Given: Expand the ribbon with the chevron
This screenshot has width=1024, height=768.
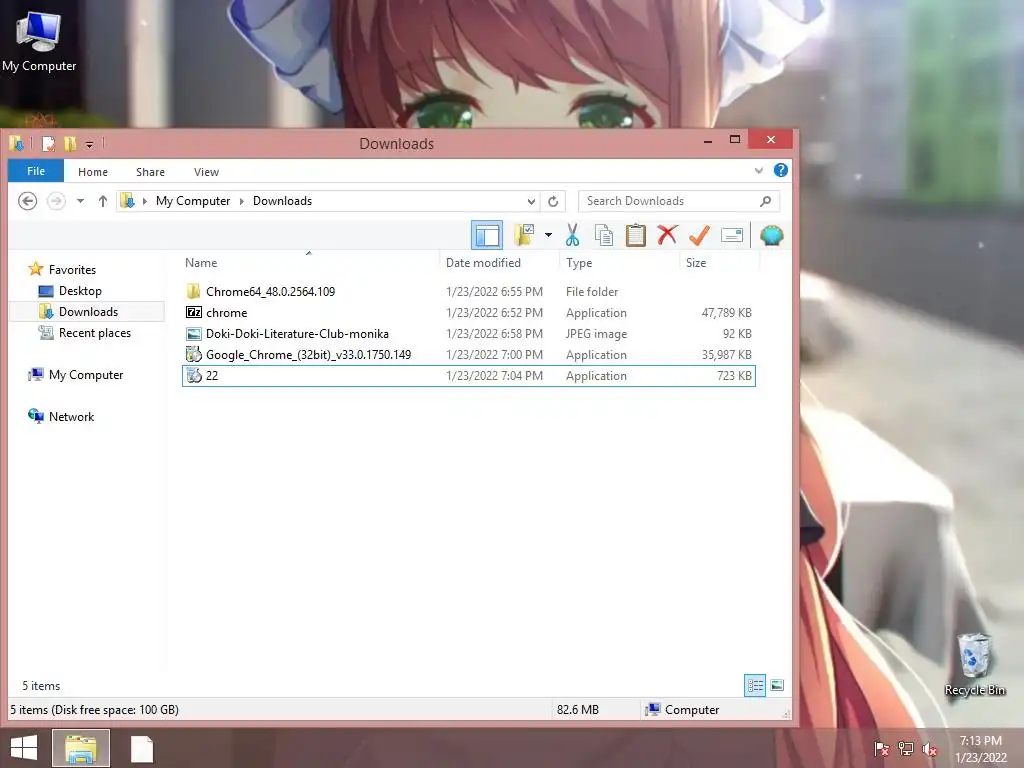Looking at the screenshot, I should pyautogui.click(x=758, y=171).
